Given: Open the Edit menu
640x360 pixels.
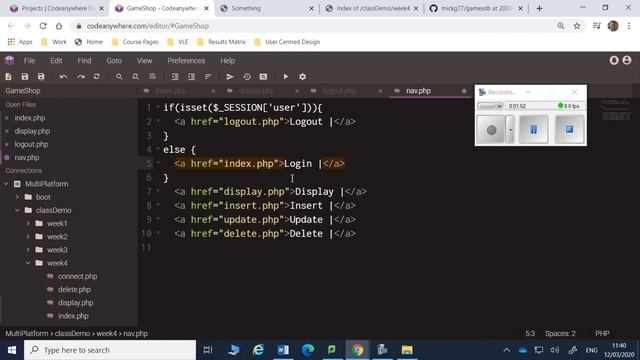Looking at the screenshot, I should (56, 61).
